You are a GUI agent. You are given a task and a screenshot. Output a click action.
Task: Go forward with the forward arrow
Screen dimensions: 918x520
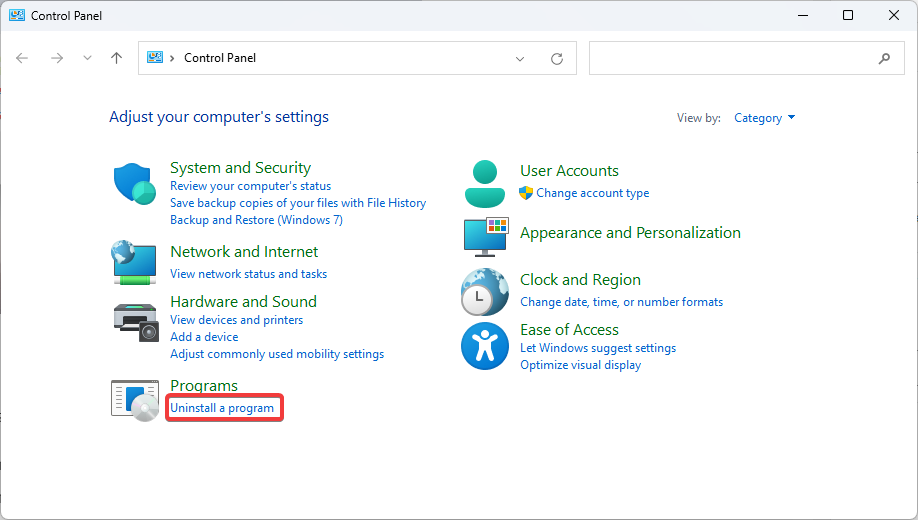(57, 58)
